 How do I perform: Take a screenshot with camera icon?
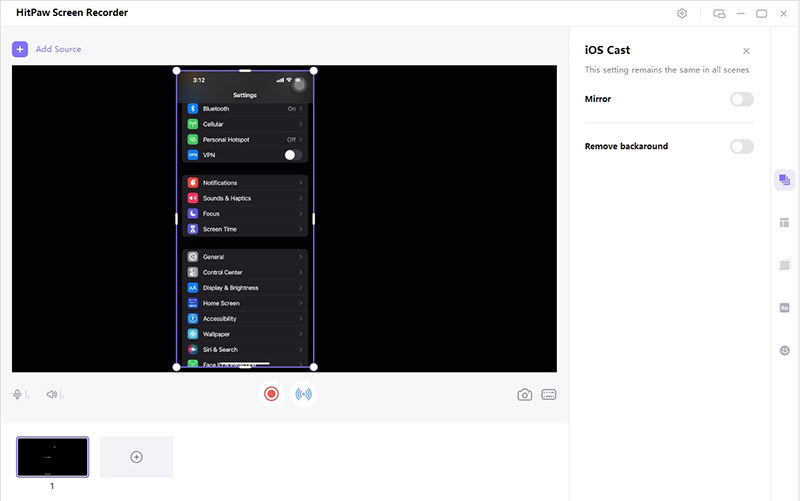(x=524, y=394)
